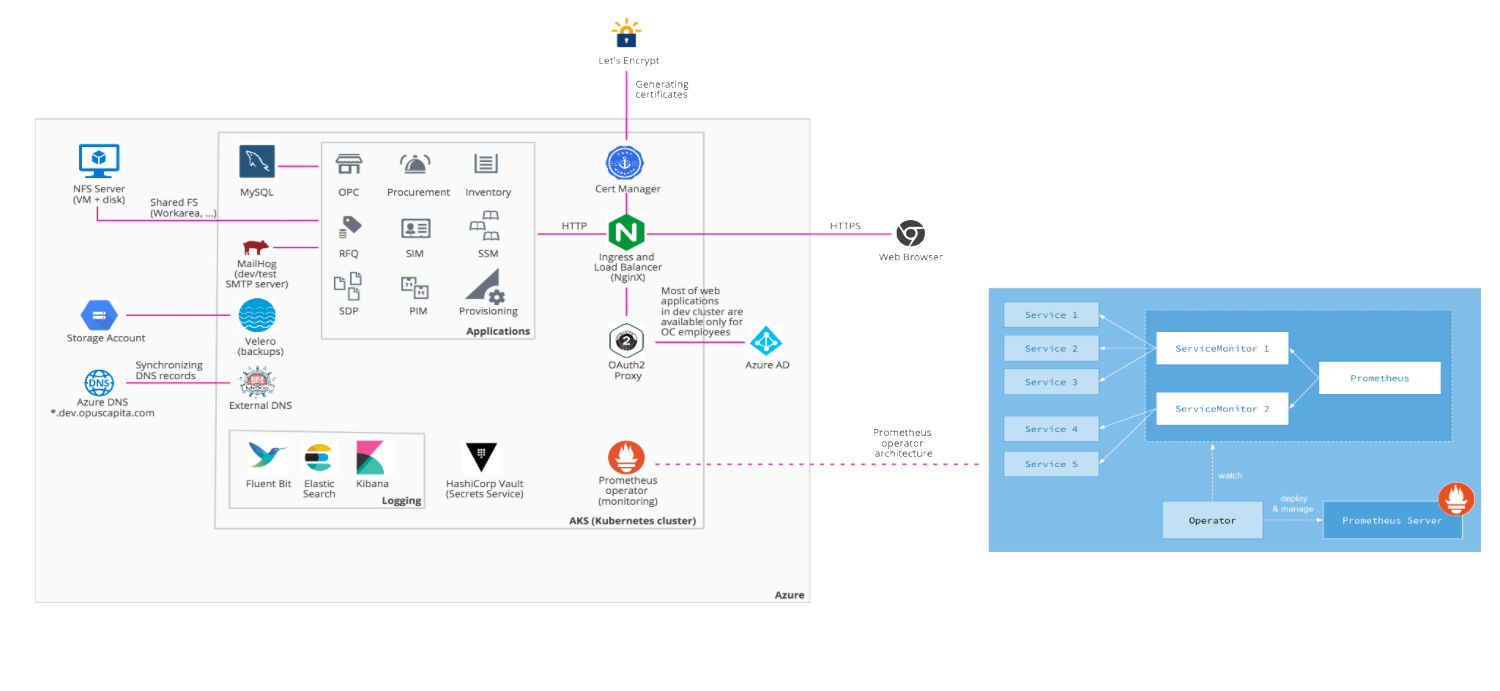This screenshot has height=691, width=1500.
Task: Click the NFS Server monitor icon
Action: pos(99,161)
